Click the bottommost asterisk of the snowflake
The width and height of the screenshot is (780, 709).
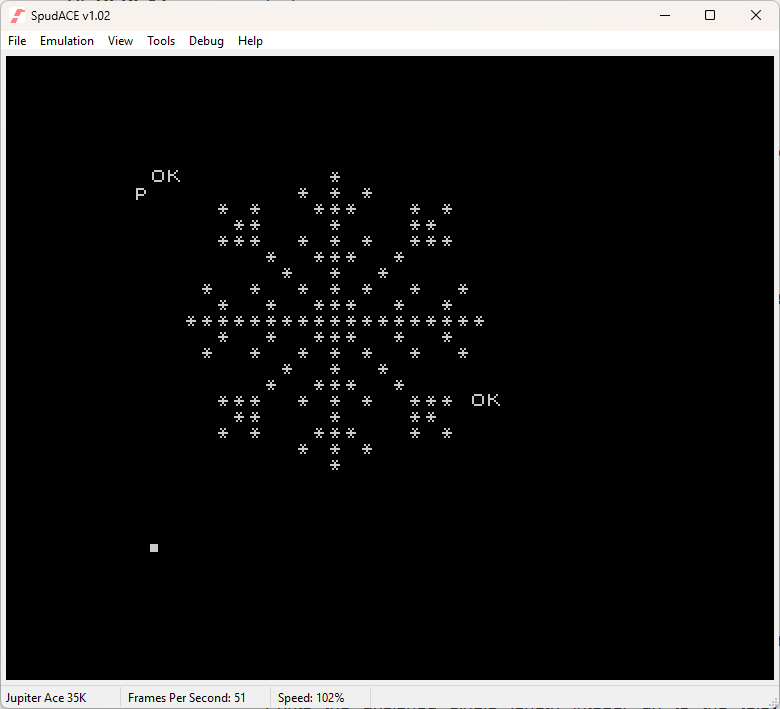point(335,465)
